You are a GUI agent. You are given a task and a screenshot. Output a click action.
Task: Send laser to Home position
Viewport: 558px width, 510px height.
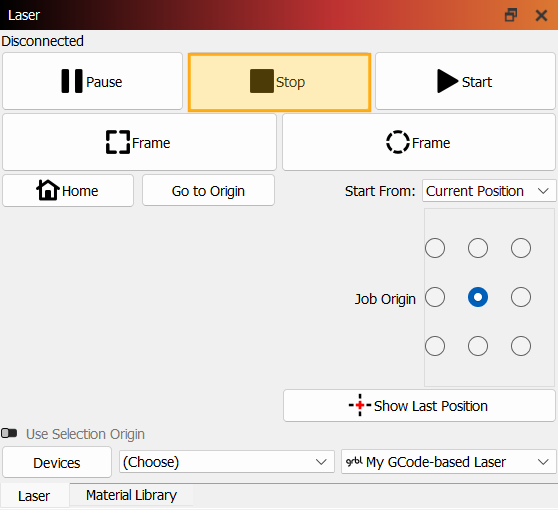coord(68,191)
